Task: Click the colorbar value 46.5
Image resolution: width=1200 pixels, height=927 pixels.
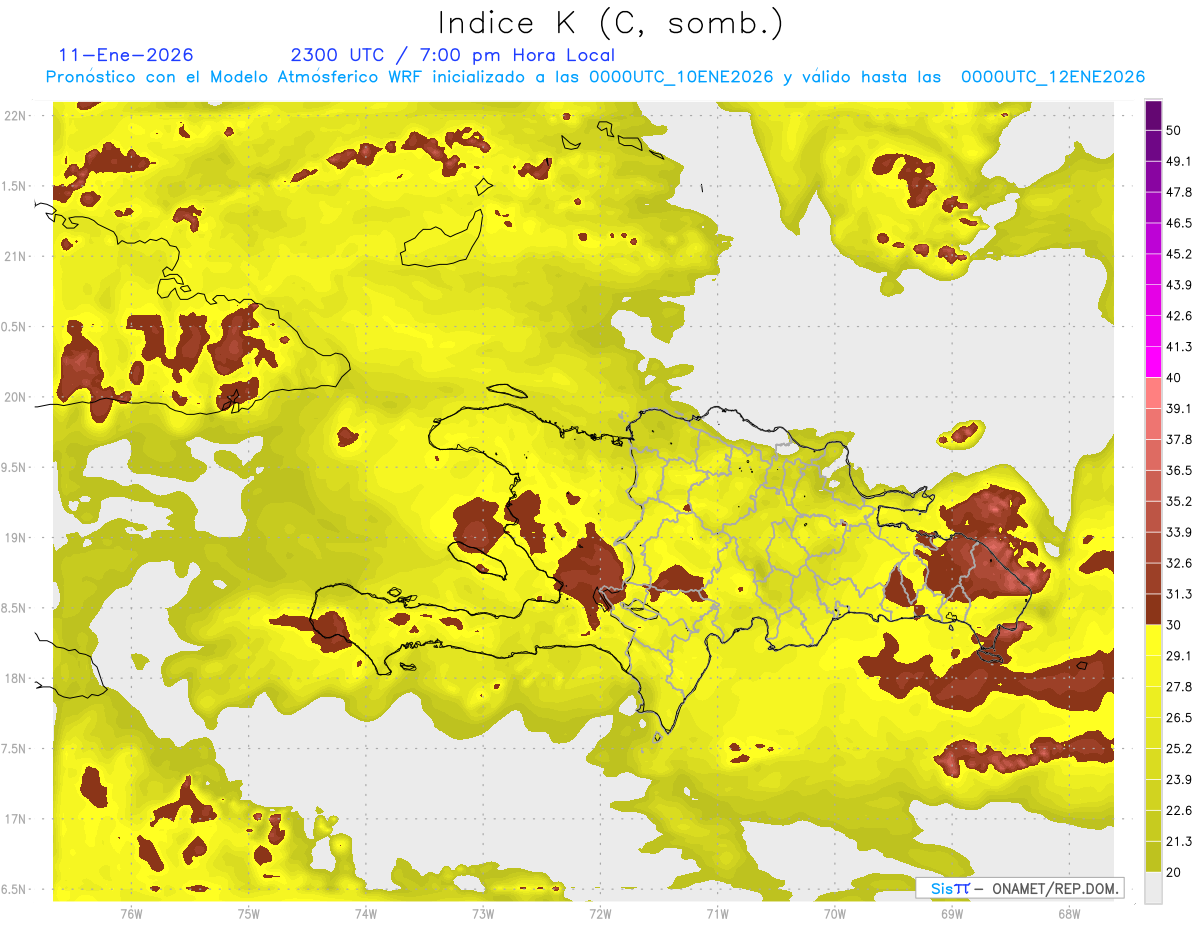Action: click(1179, 223)
